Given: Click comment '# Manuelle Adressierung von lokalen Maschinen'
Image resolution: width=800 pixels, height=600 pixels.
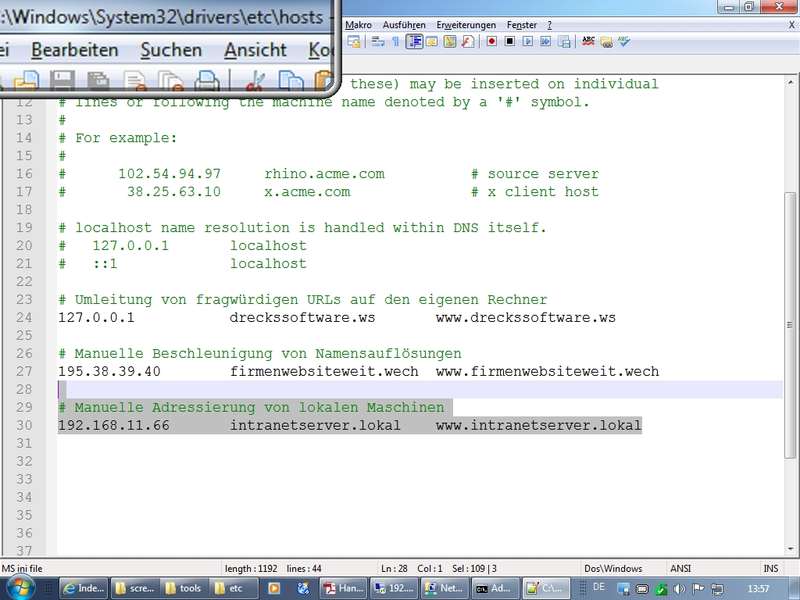Looking at the screenshot, I should [x=251, y=407].
